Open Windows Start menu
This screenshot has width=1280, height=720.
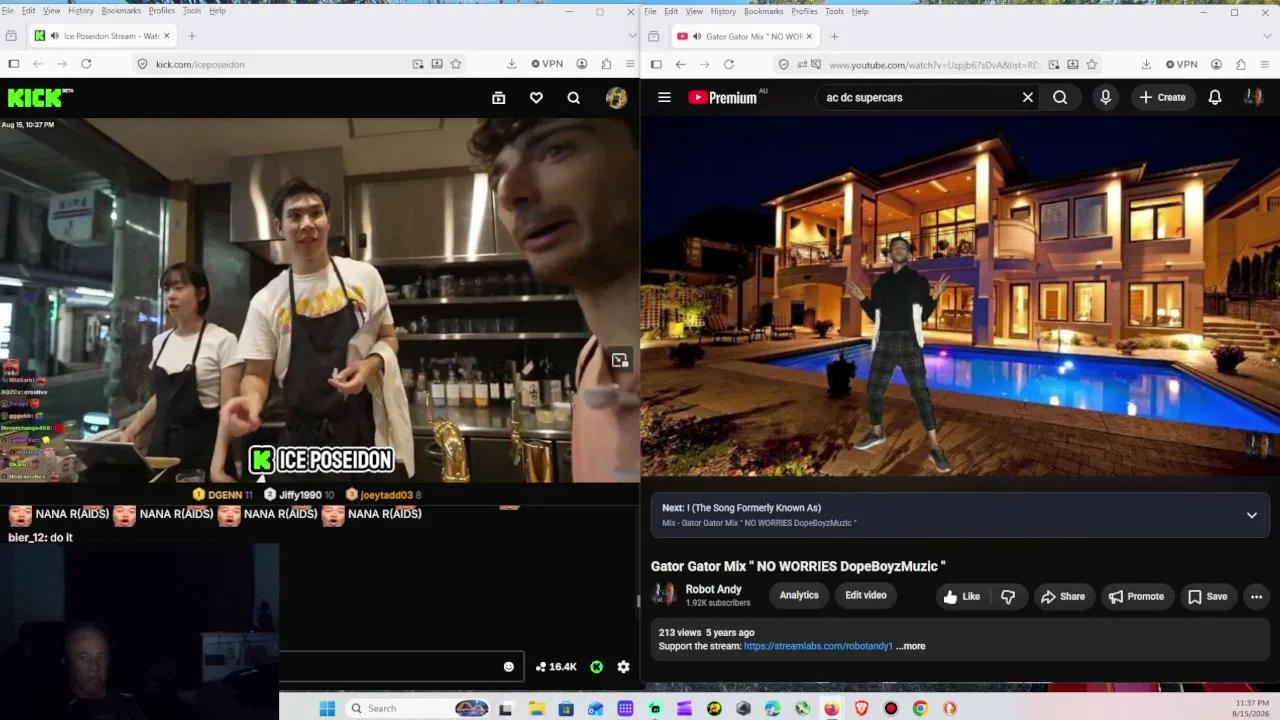[327, 709]
